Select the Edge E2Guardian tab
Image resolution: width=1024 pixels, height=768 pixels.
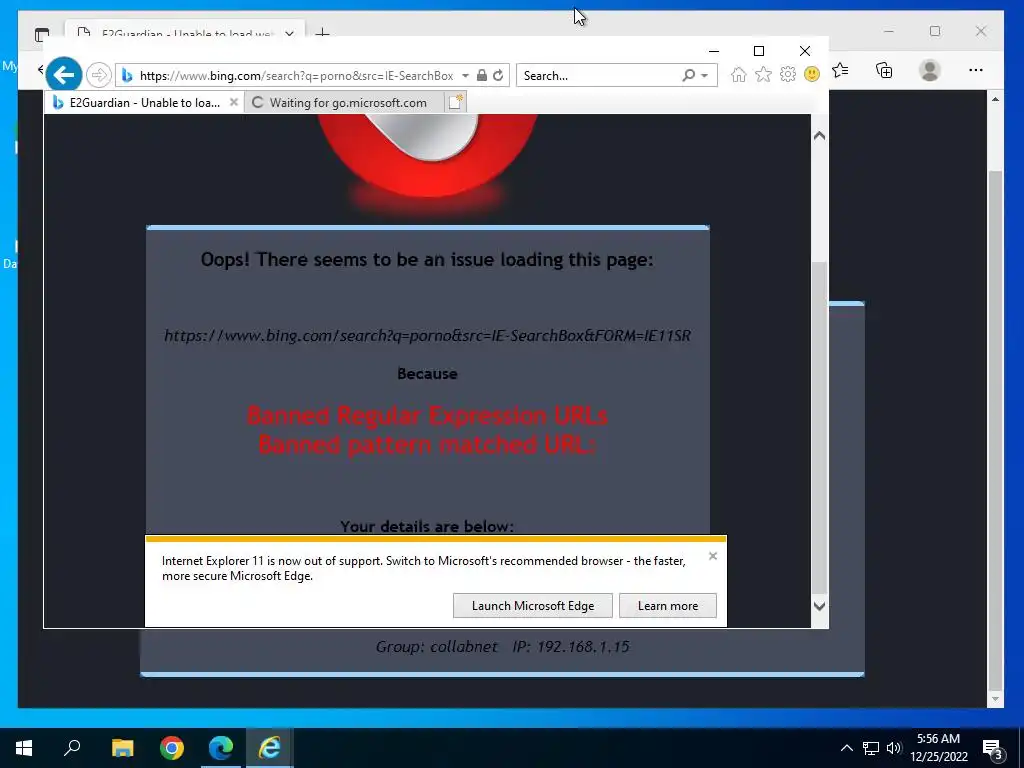[x=183, y=31]
